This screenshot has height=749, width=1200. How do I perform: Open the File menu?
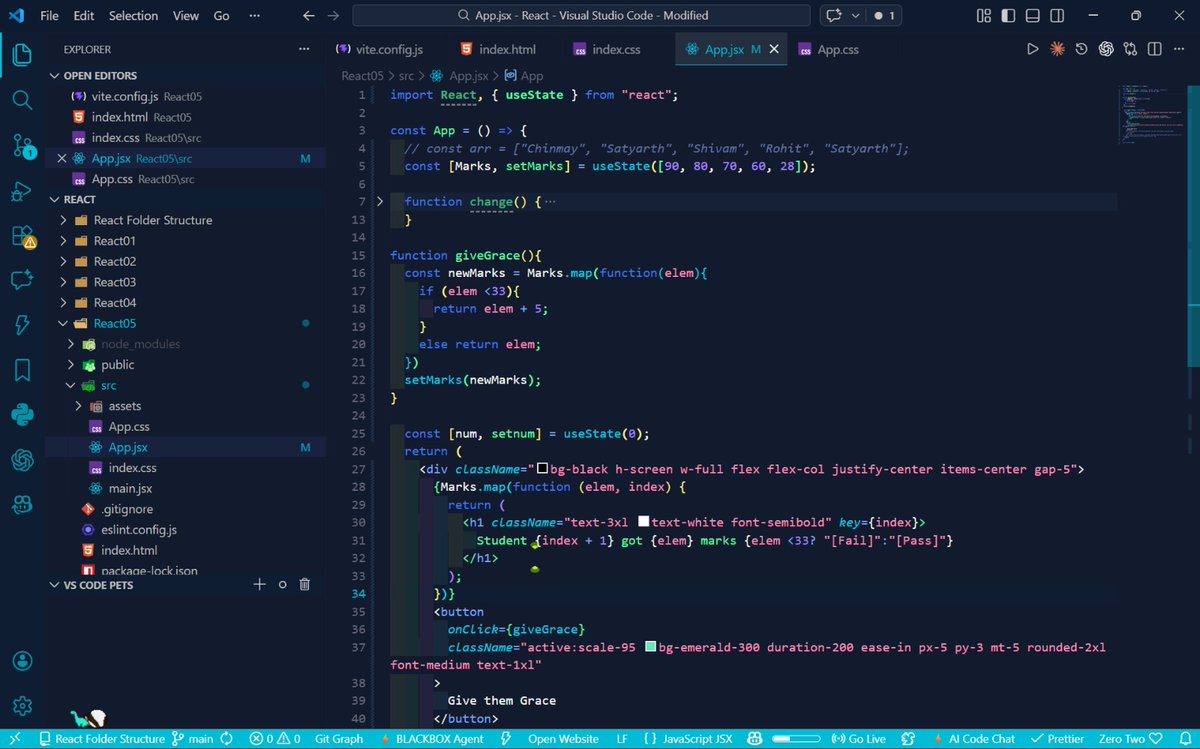(x=50, y=16)
